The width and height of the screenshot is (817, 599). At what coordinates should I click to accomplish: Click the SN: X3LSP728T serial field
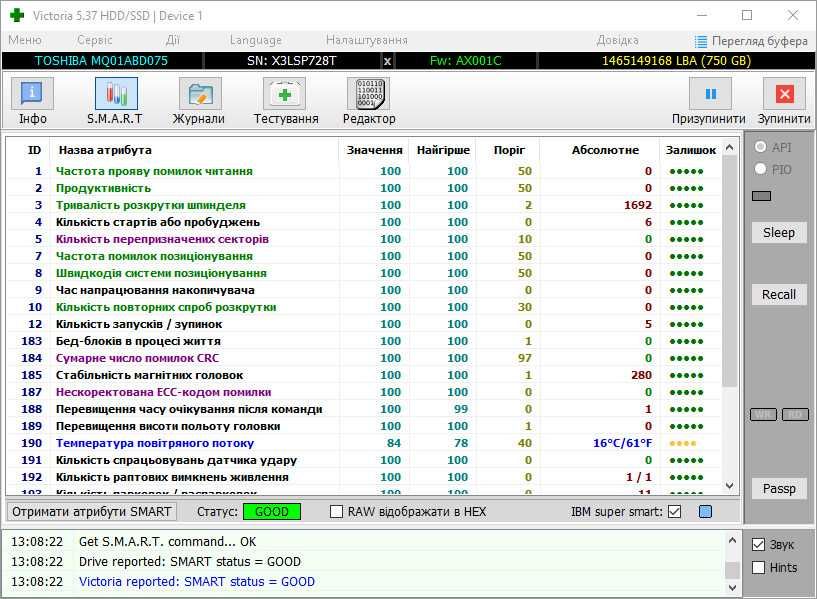point(292,61)
